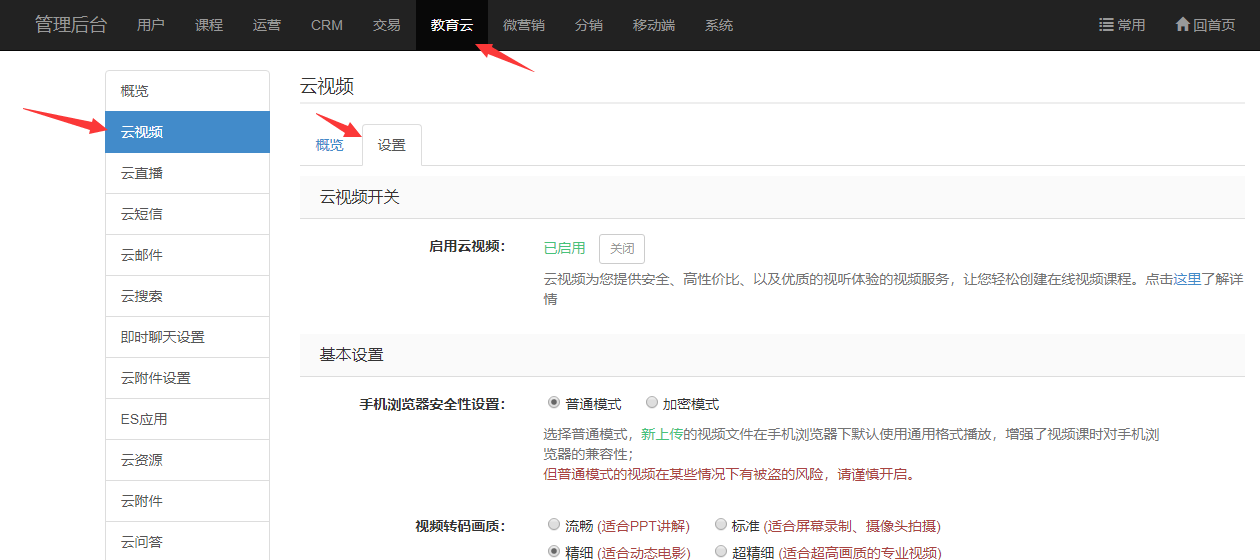Open the 微营销 navigation item
This screenshot has width=1260, height=560.
[x=523, y=25]
